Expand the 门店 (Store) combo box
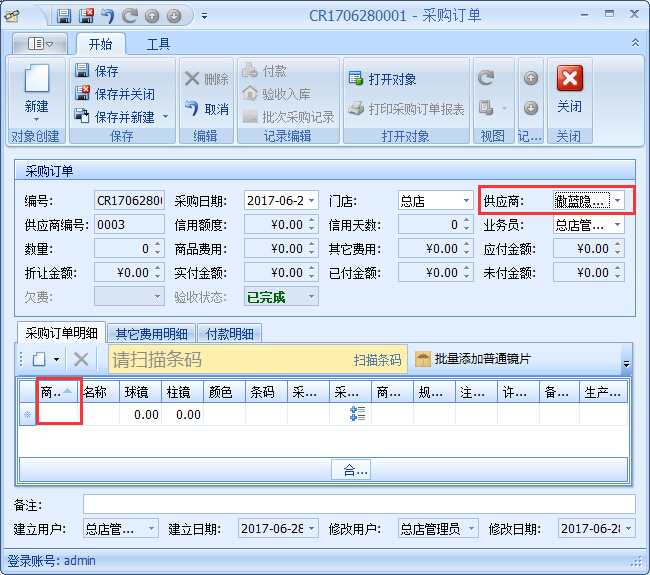Screen dimensions: 650x575 pos(466,201)
